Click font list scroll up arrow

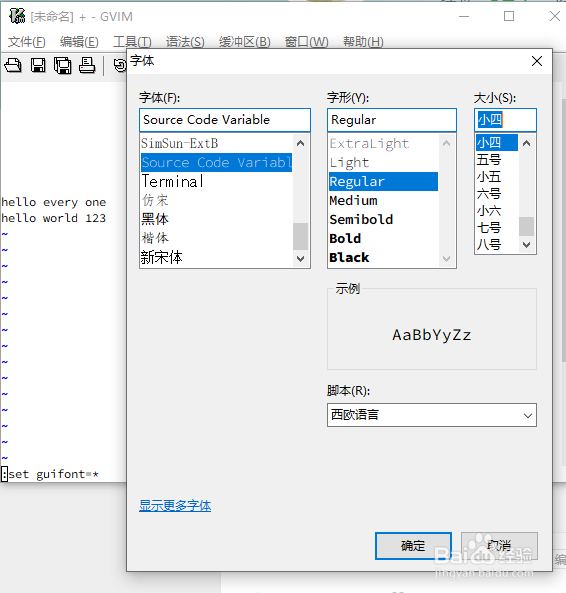pos(301,143)
